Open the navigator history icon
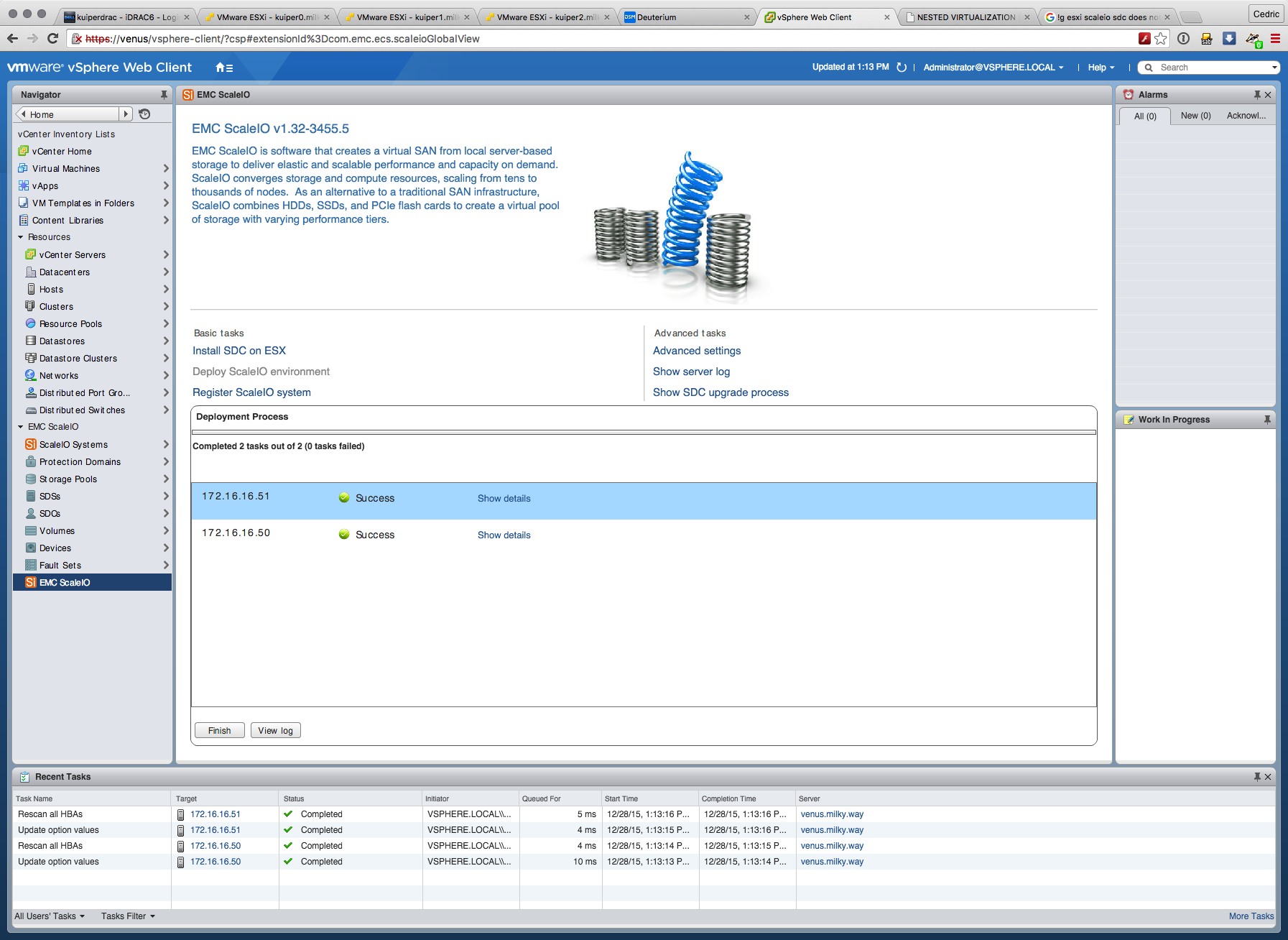Screen dimensions: 1288x940 (144, 114)
